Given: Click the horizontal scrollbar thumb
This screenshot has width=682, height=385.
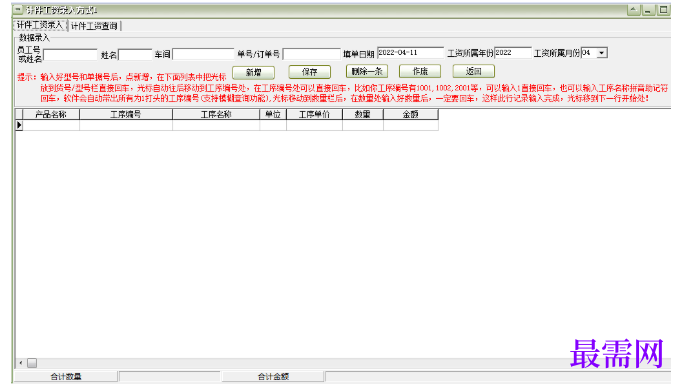Looking at the screenshot, I should (x=32, y=363).
